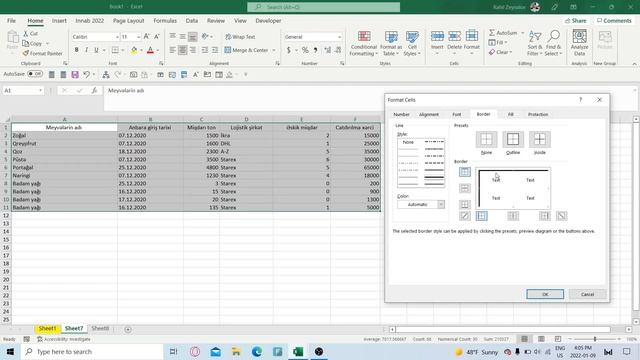640x360 pixels.
Task: Toggle Italic formatting
Action: 86,50
